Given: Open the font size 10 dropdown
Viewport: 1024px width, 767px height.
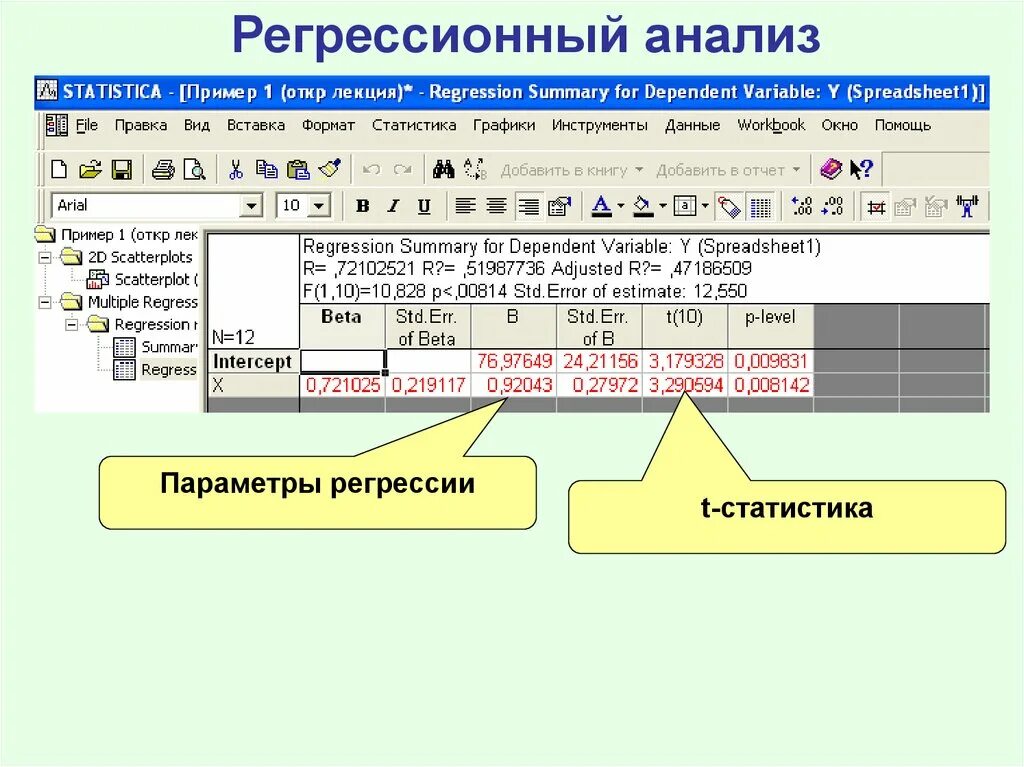Looking at the screenshot, I should pyautogui.click(x=319, y=207).
